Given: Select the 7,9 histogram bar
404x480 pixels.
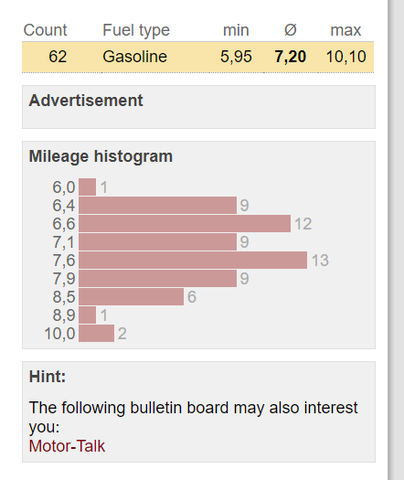Looking at the screenshot, I should click(158, 279).
